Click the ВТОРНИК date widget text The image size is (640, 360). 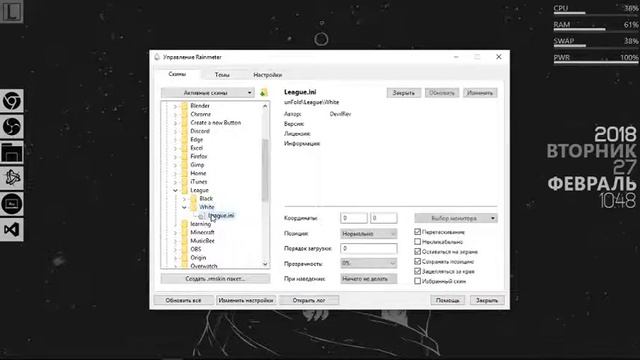591,151
